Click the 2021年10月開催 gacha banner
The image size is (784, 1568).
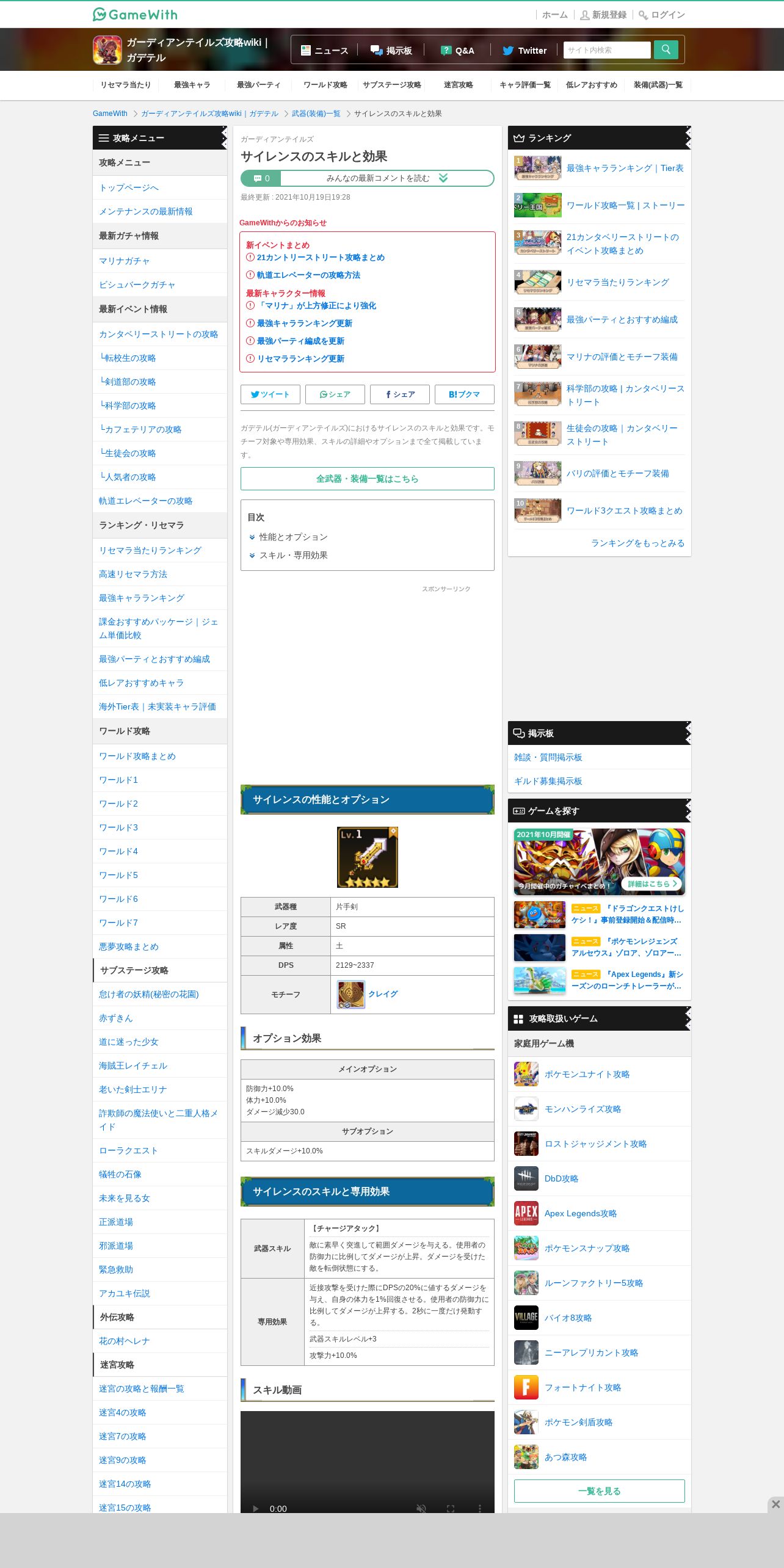600,862
